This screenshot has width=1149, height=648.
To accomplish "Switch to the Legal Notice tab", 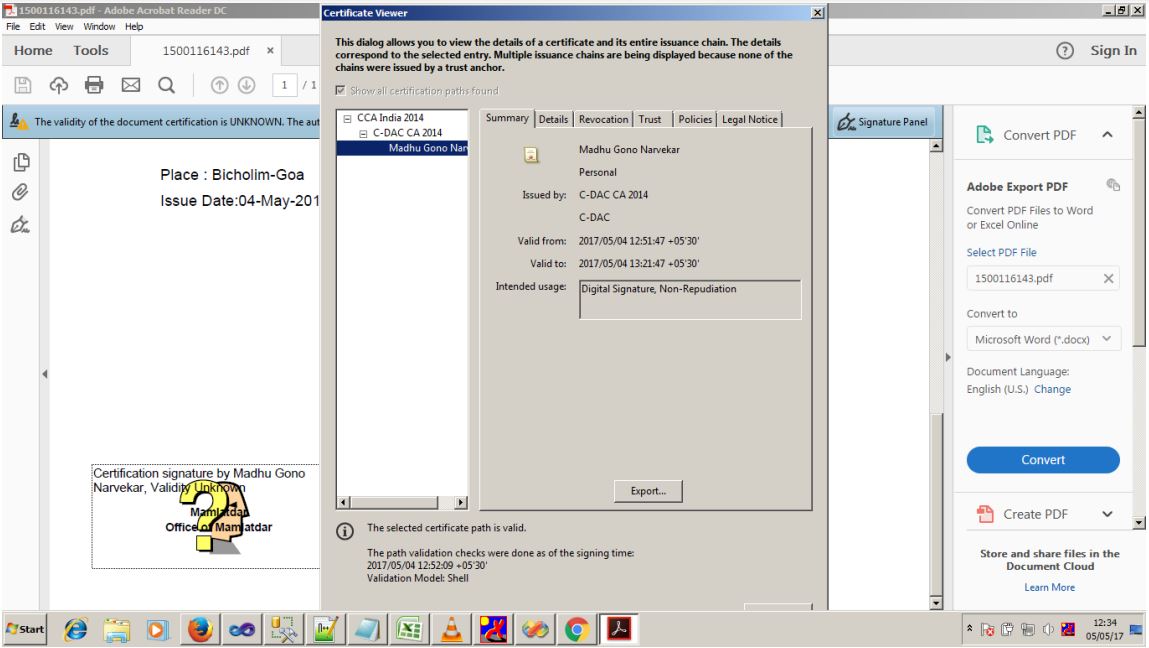I will (x=750, y=119).
